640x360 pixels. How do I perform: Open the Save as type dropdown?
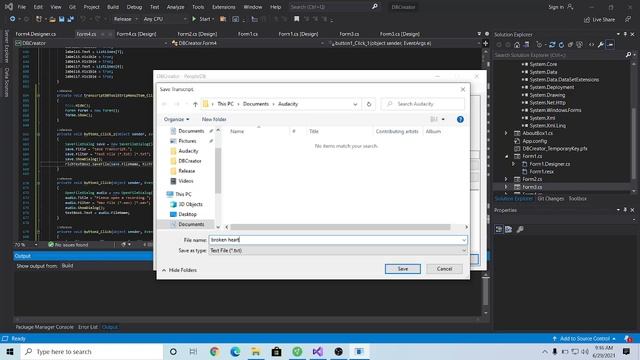tap(338, 251)
